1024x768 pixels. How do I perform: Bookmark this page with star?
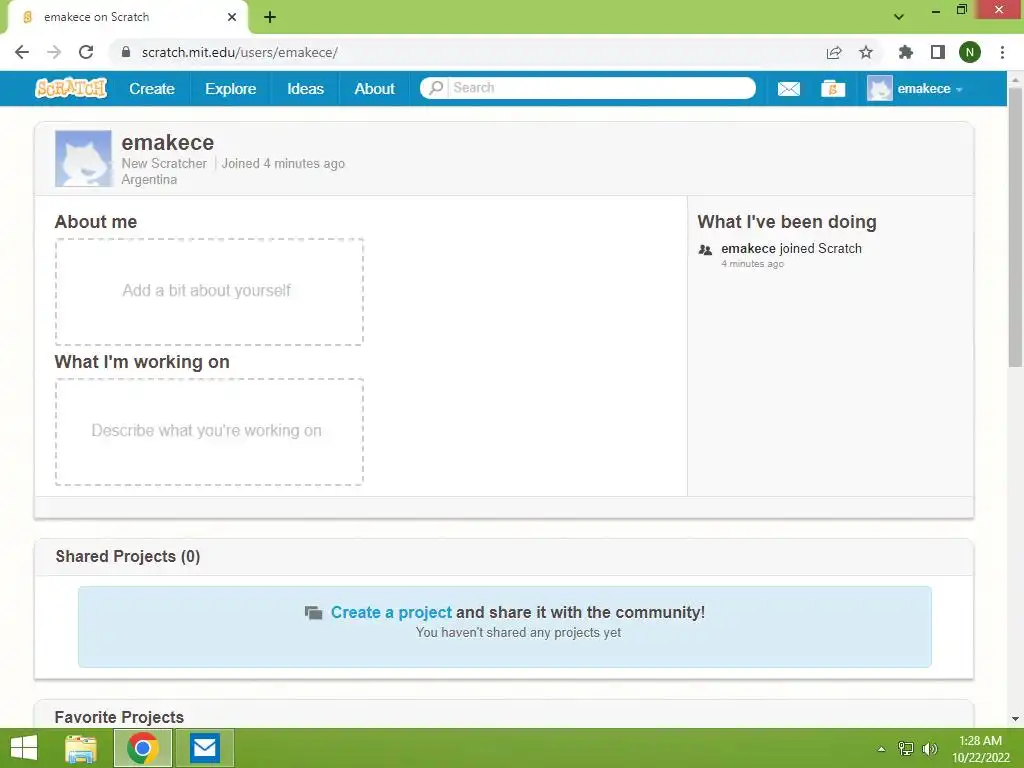866,52
